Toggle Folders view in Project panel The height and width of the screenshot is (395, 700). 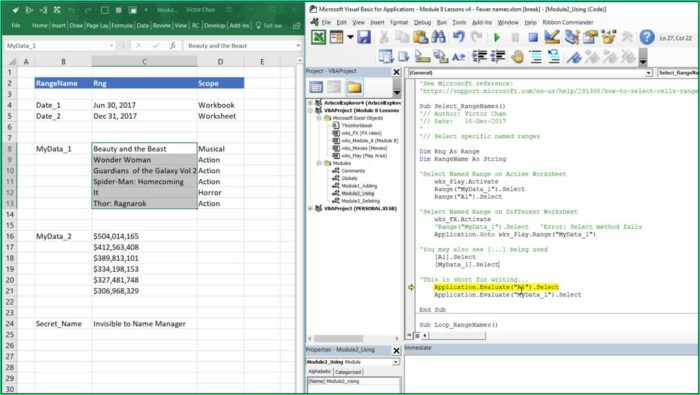click(x=354, y=87)
